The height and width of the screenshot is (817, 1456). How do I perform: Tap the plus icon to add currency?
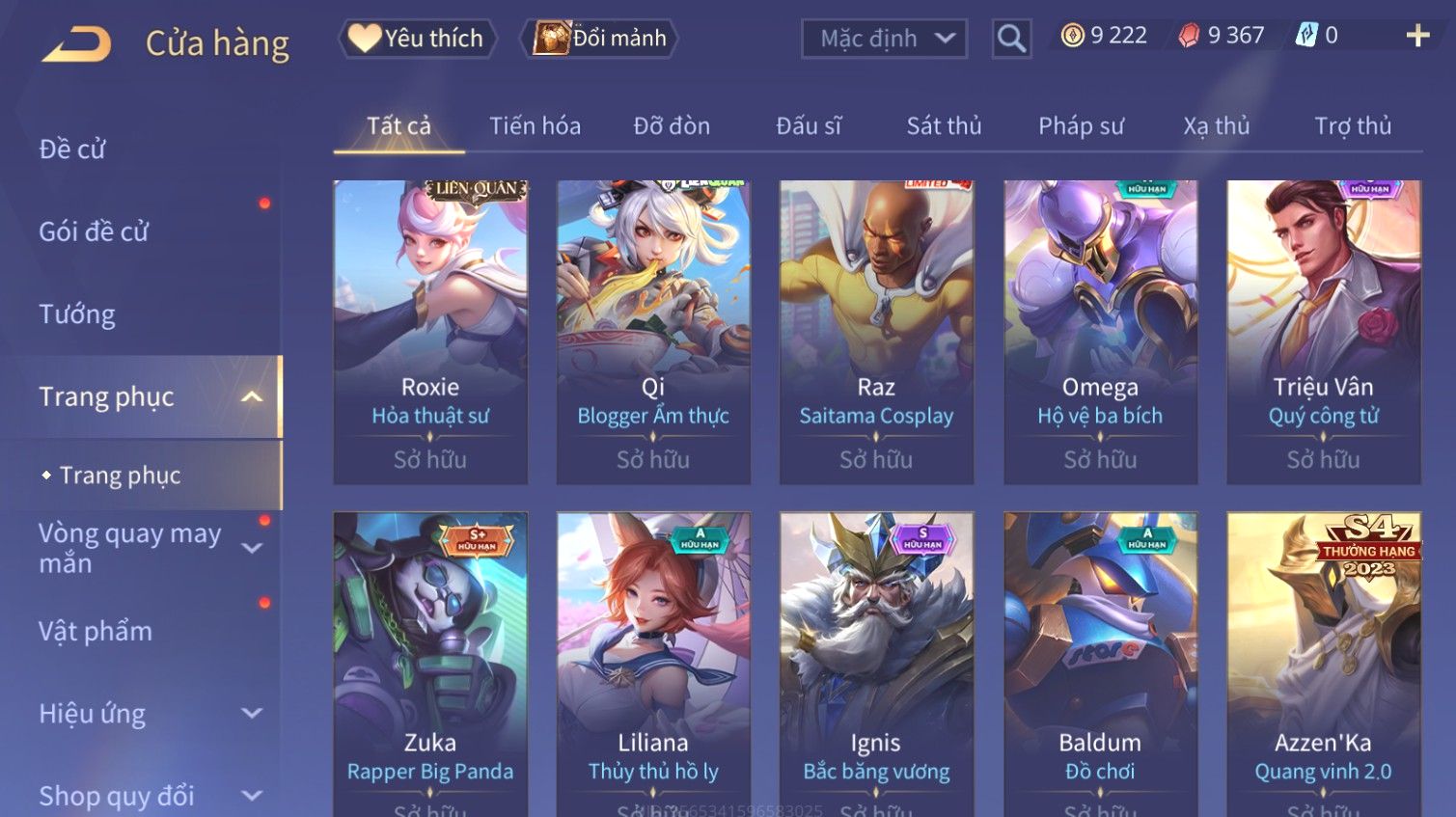click(x=1417, y=37)
